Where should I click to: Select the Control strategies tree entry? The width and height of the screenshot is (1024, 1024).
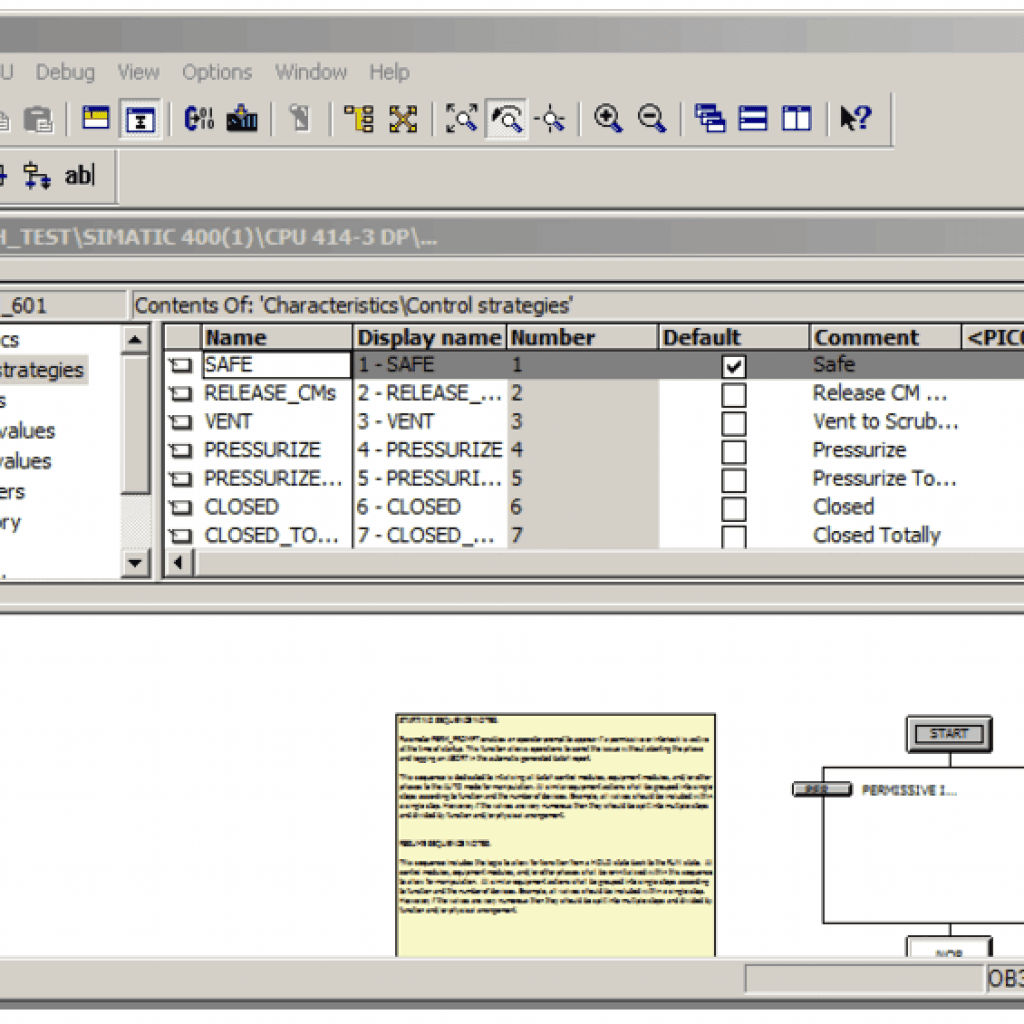(x=42, y=369)
